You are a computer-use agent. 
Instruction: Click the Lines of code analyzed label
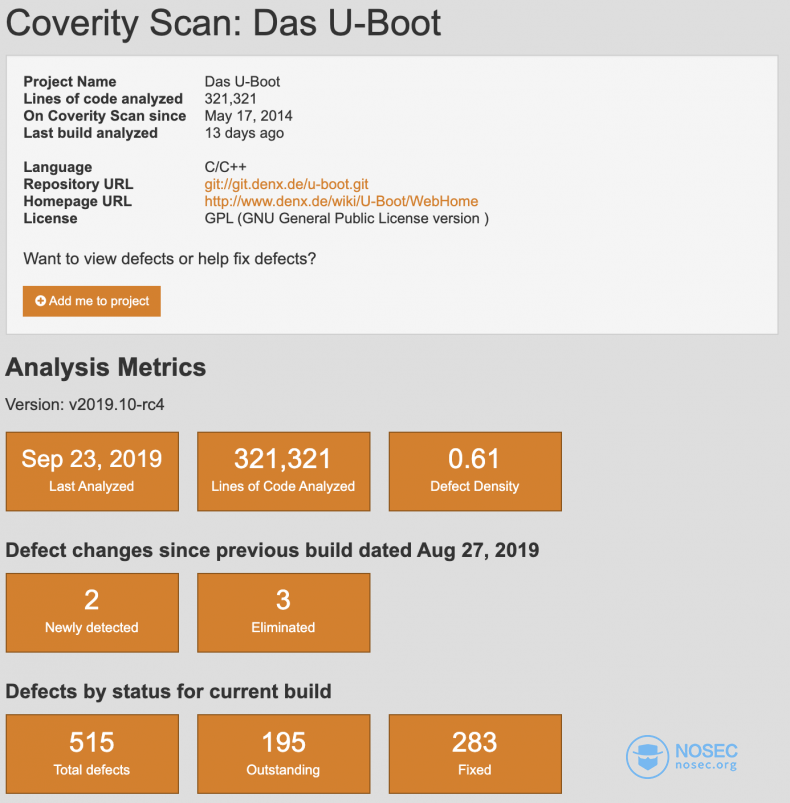tap(103, 99)
